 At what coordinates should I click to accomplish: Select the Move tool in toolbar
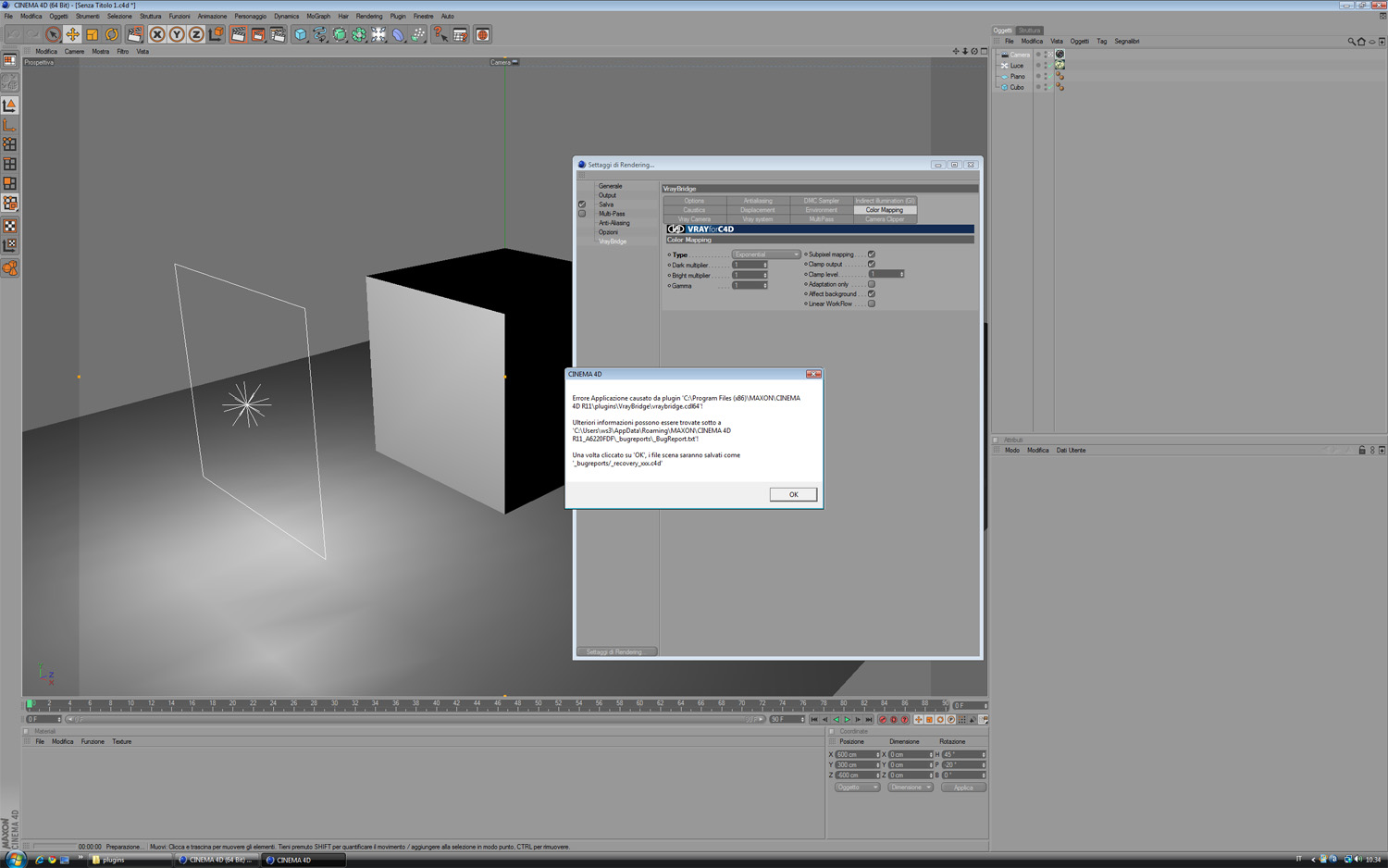tap(72, 34)
